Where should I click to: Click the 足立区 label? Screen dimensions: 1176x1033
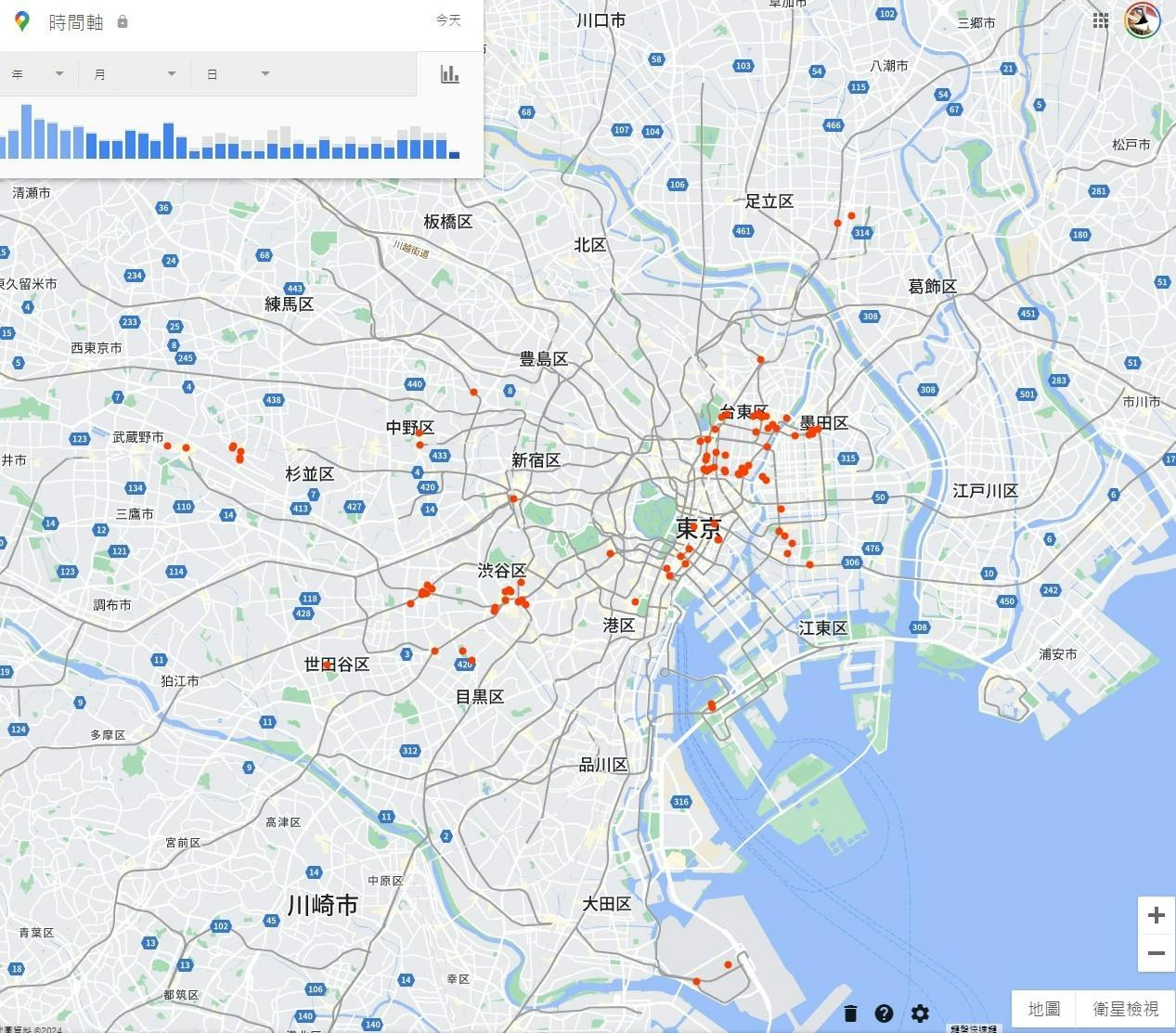[x=769, y=201]
